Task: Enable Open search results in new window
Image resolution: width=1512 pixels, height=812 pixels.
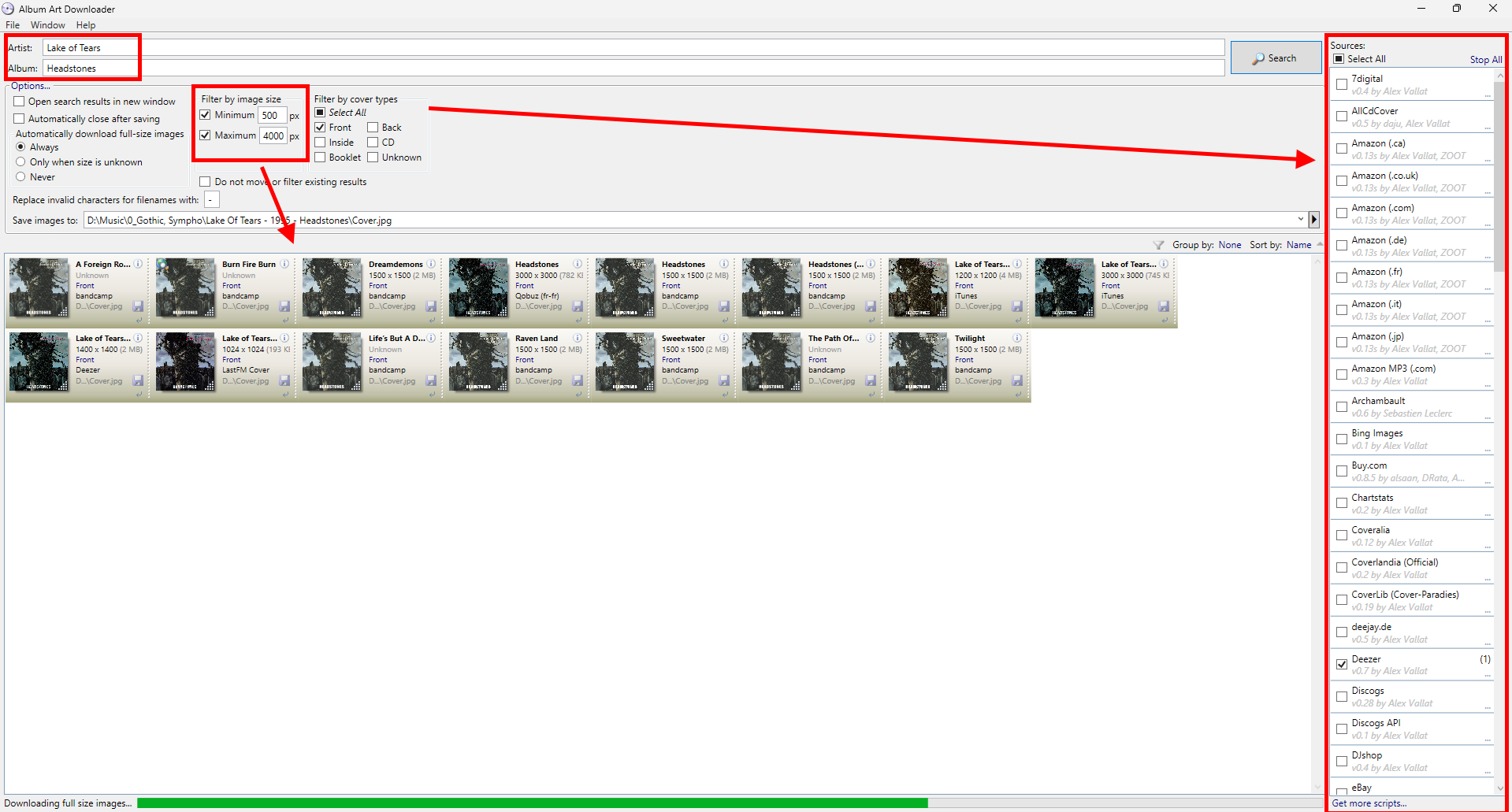Action: click(x=19, y=102)
